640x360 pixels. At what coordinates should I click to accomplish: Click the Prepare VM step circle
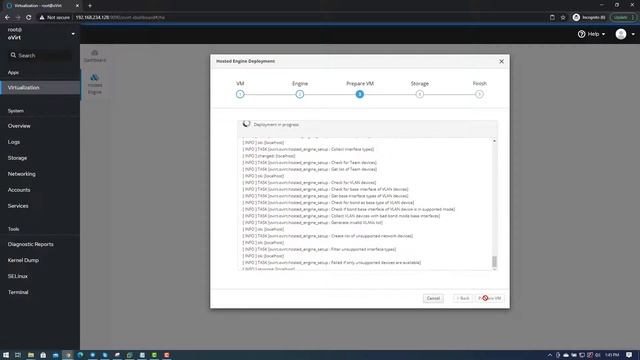(x=360, y=94)
